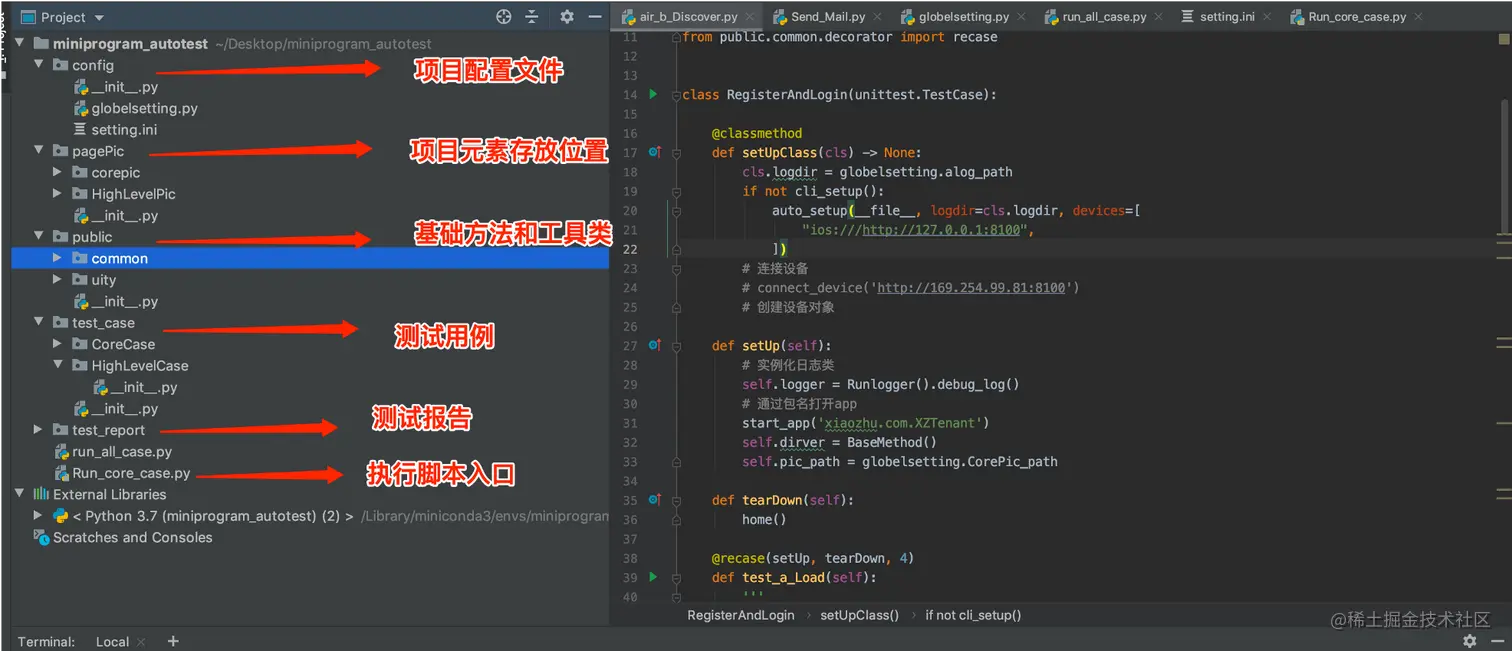Click line number 31 in the gutter
This screenshot has height=651, width=1512.
pyautogui.click(x=629, y=423)
